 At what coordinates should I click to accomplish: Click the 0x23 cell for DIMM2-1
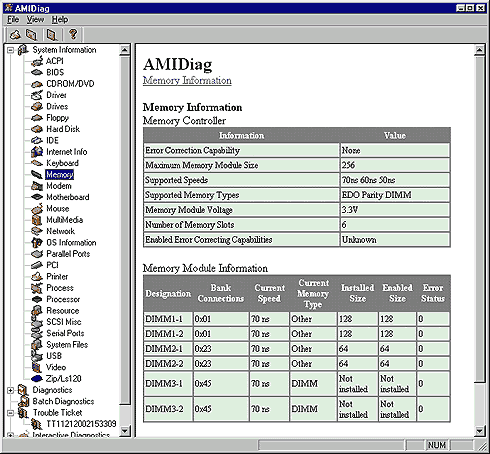point(221,349)
